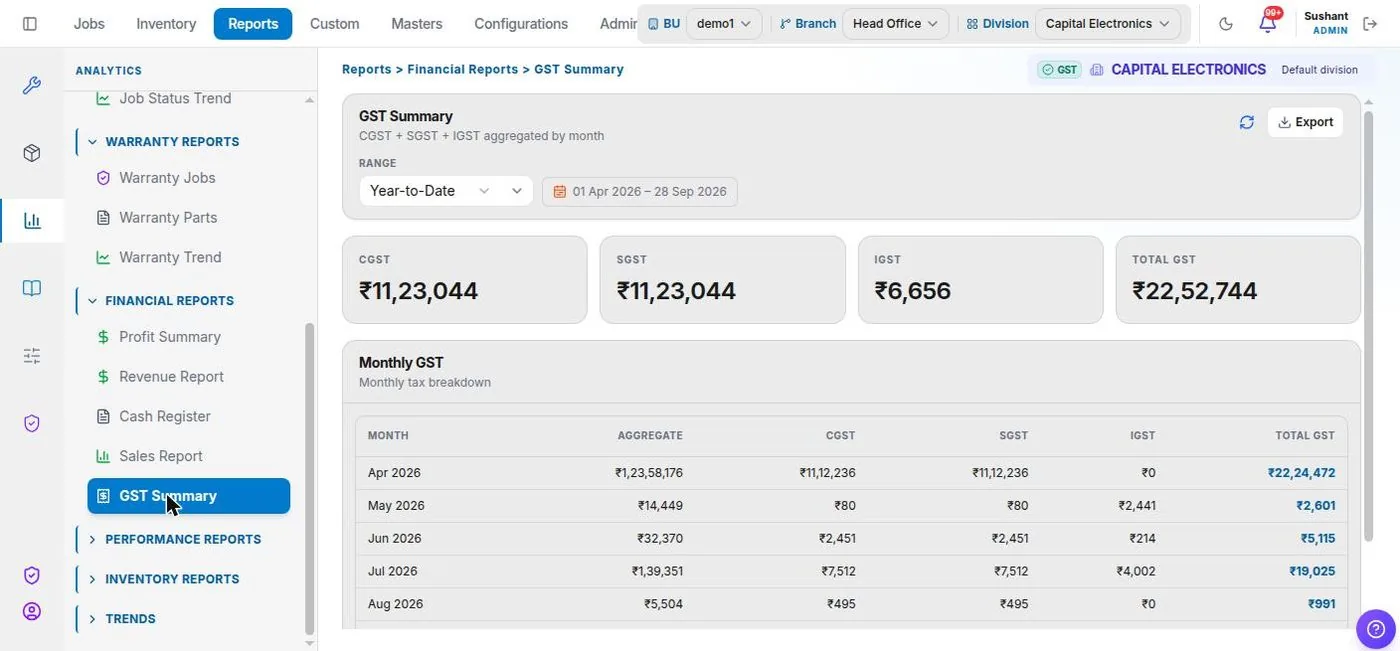Open the BU demo1 dropdown

724,24
